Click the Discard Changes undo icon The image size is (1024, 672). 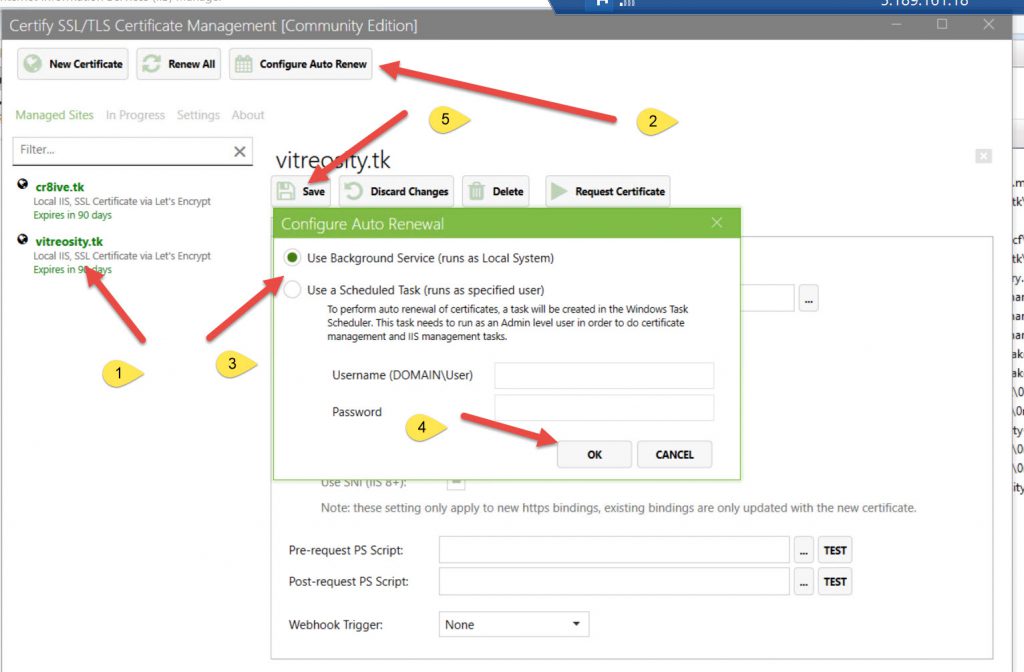pos(354,191)
